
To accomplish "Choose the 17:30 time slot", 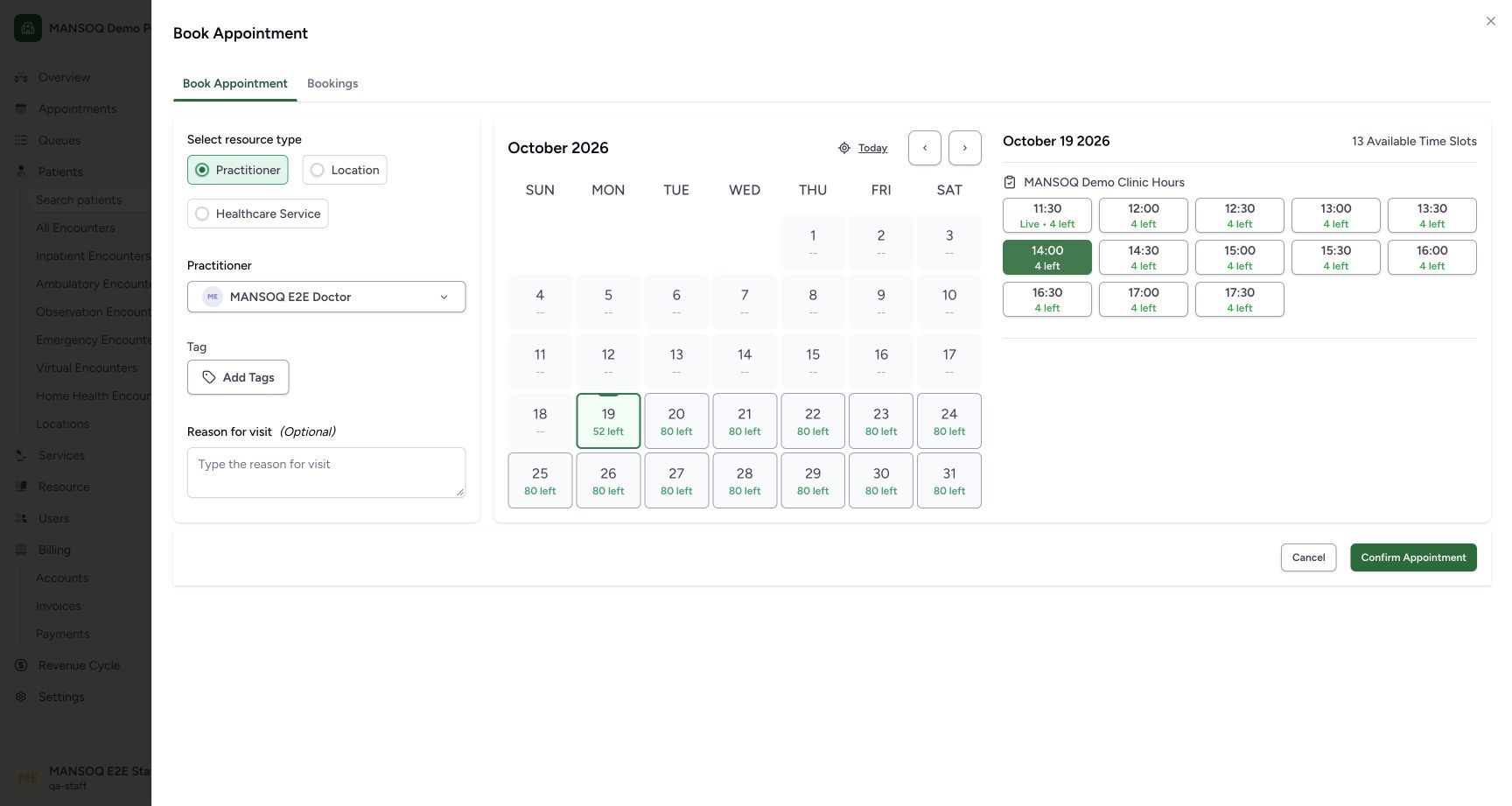I will point(1240,299).
